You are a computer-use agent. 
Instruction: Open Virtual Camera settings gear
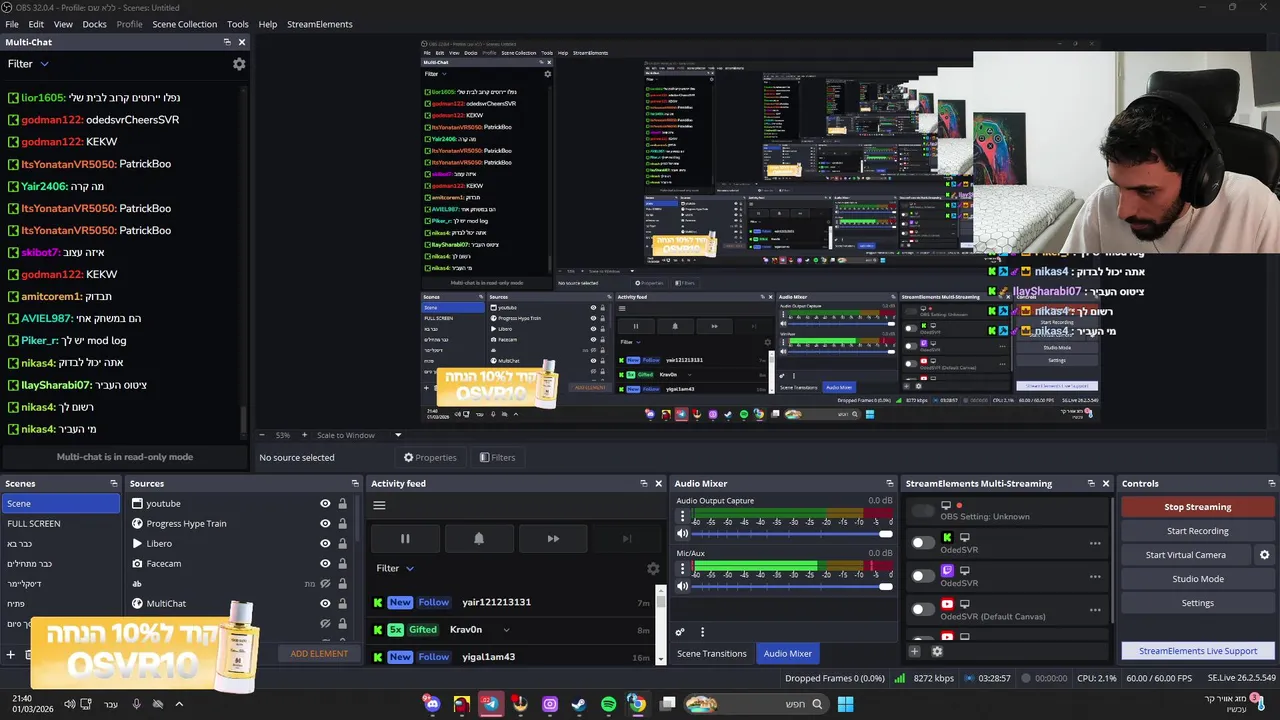(1264, 555)
